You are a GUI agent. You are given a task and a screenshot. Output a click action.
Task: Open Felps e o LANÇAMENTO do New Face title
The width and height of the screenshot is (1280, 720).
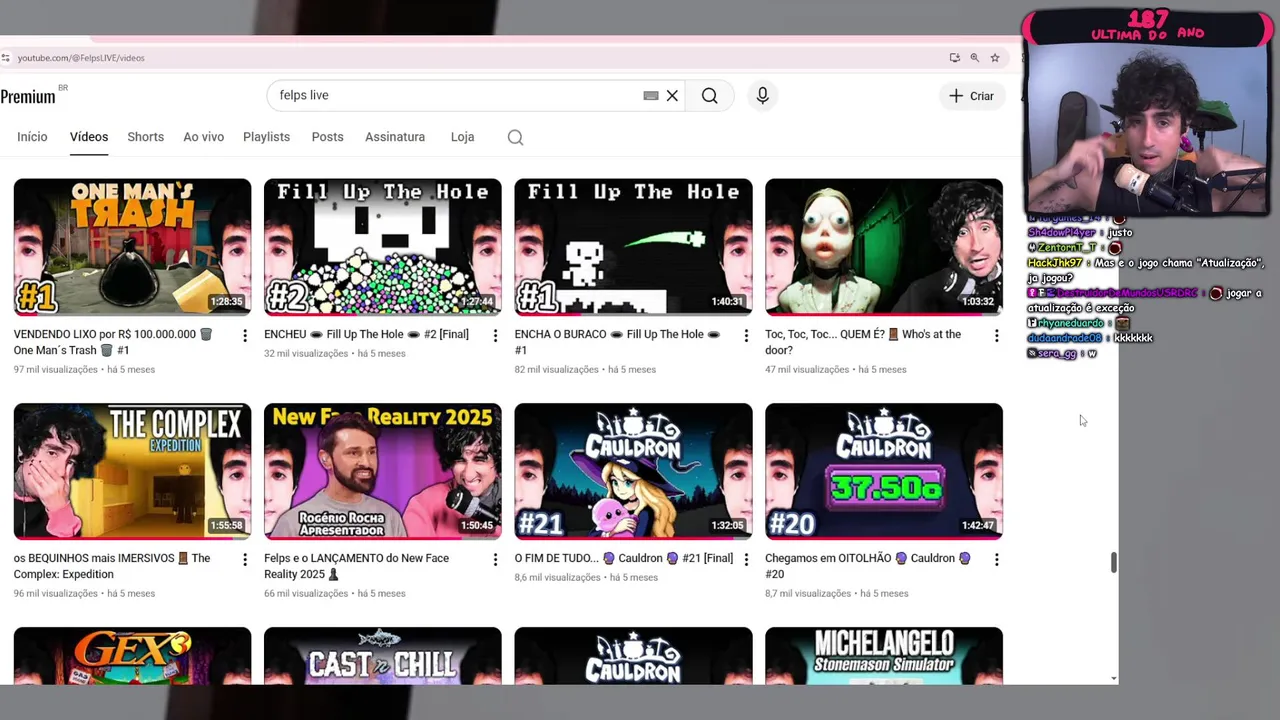click(357, 566)
